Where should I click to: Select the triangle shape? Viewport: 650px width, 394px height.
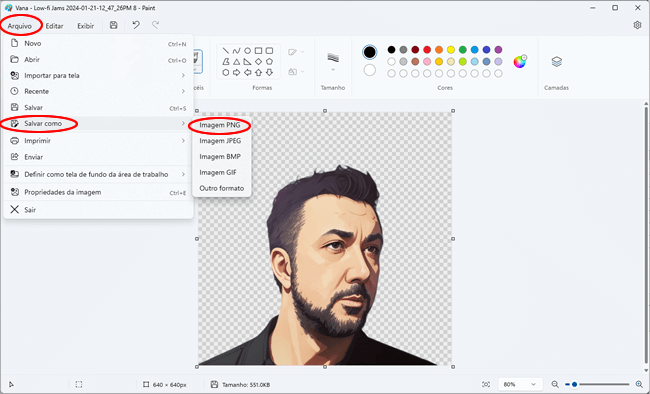(236, 62)
